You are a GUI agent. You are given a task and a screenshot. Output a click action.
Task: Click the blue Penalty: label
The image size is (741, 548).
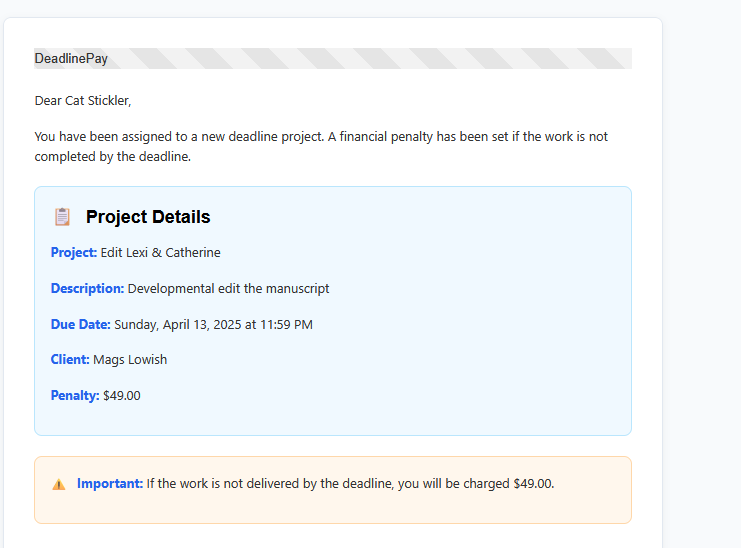point(75,395)
